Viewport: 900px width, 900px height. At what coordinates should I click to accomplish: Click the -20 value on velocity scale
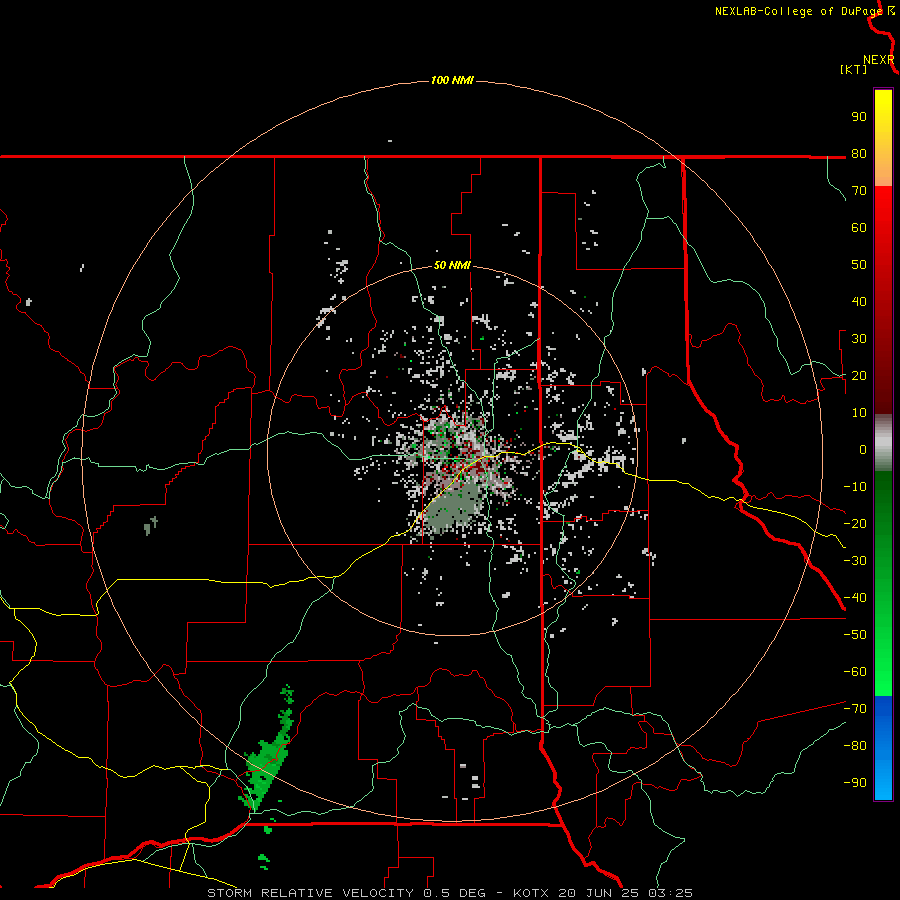click(855, 523)
